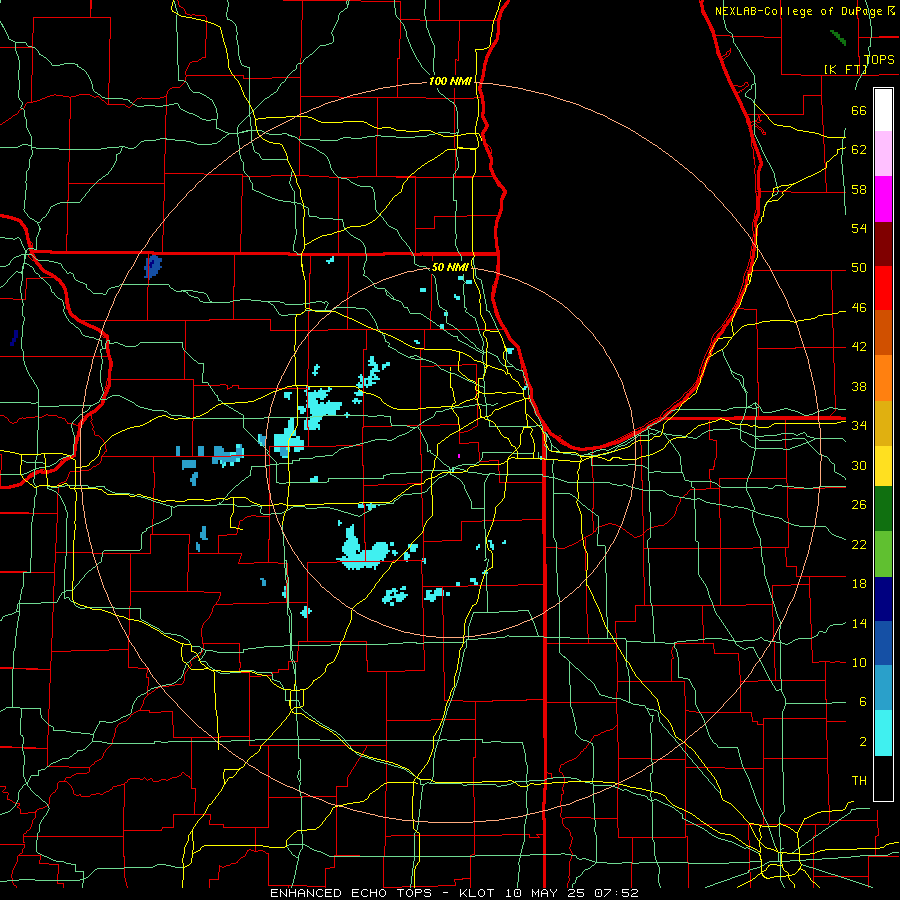Click the bright orange legend swatch

point(883,377)
